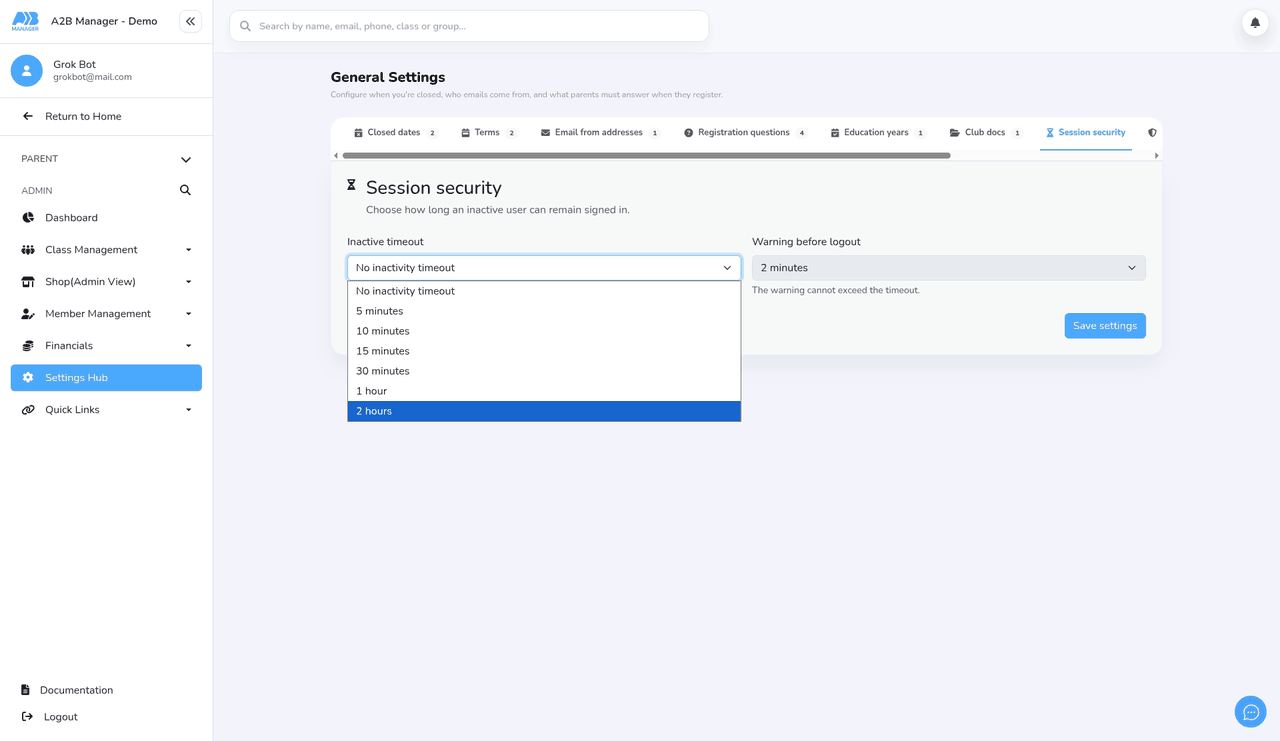Choose 5 minutes option
1280x741 pixels.
tap(544, 311)
